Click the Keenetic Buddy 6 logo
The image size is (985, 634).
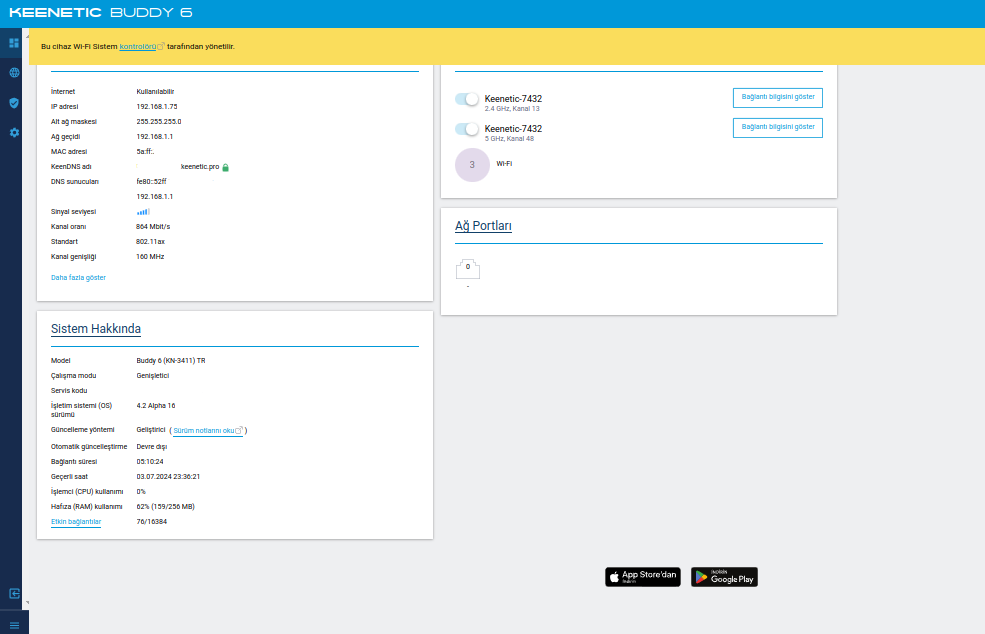[101, 13]
